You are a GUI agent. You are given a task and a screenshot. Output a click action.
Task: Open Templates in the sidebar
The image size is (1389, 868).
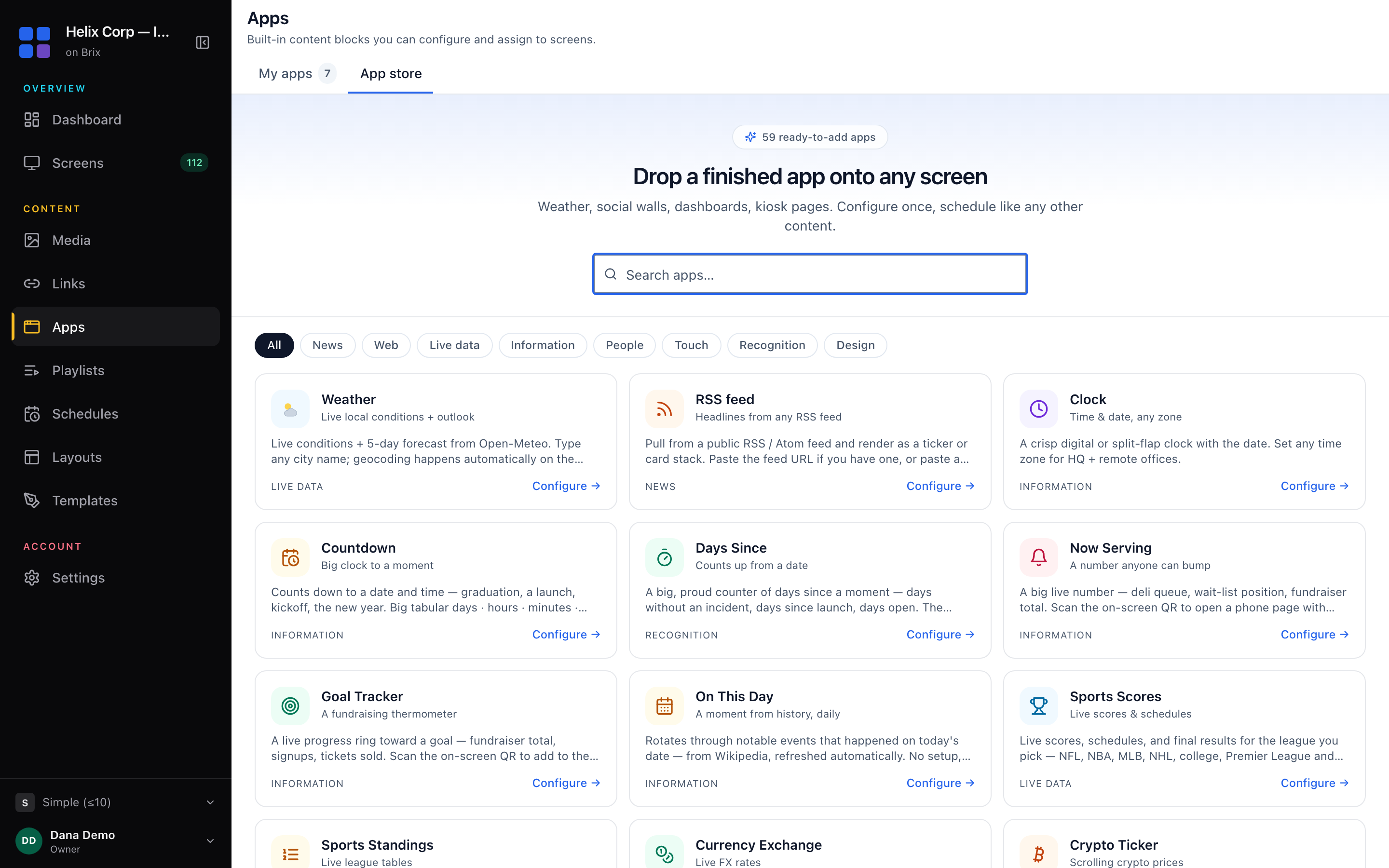[x=115, y=501]
